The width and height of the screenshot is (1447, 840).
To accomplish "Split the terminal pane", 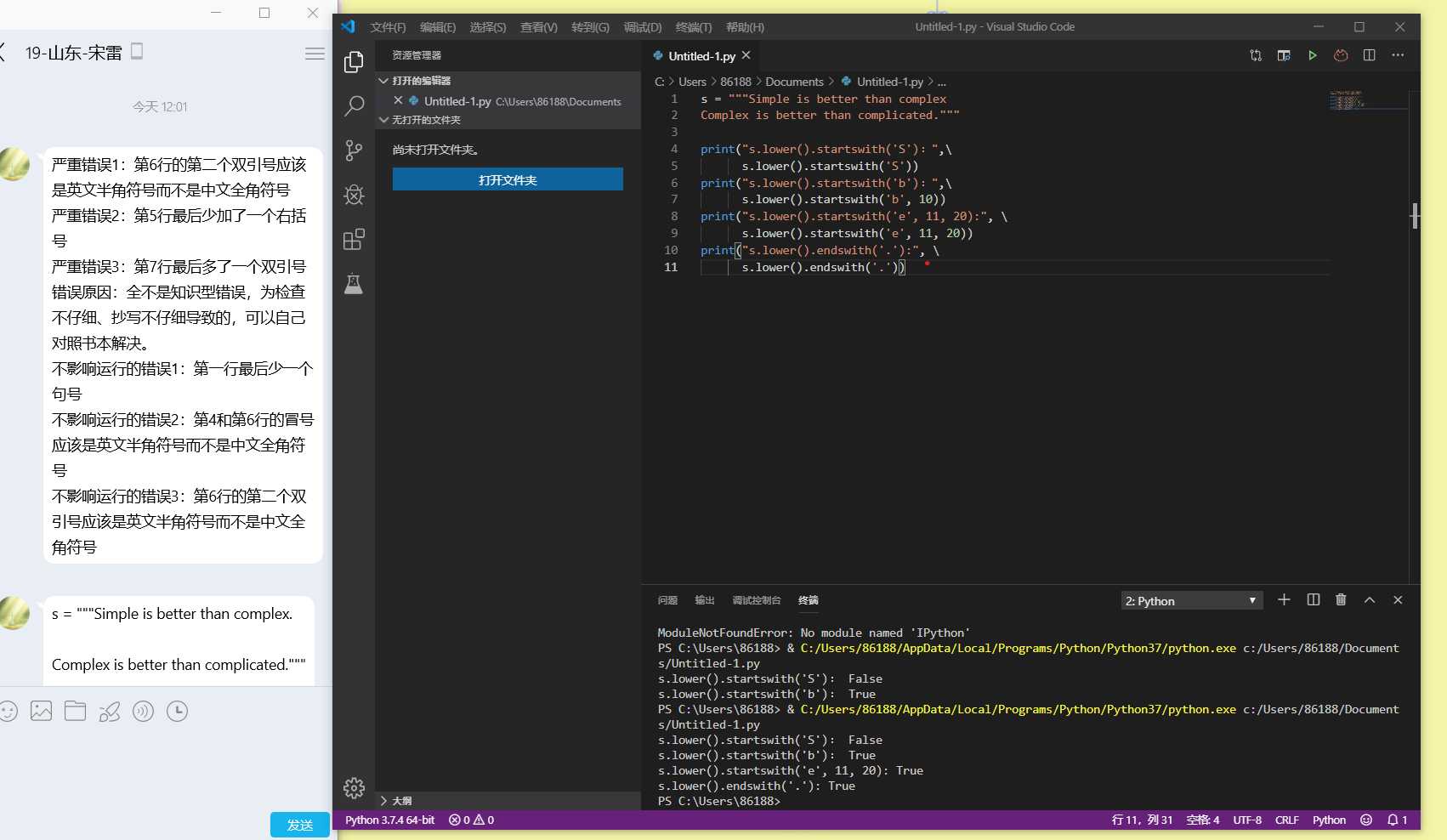I will (x=1314, y=599).
